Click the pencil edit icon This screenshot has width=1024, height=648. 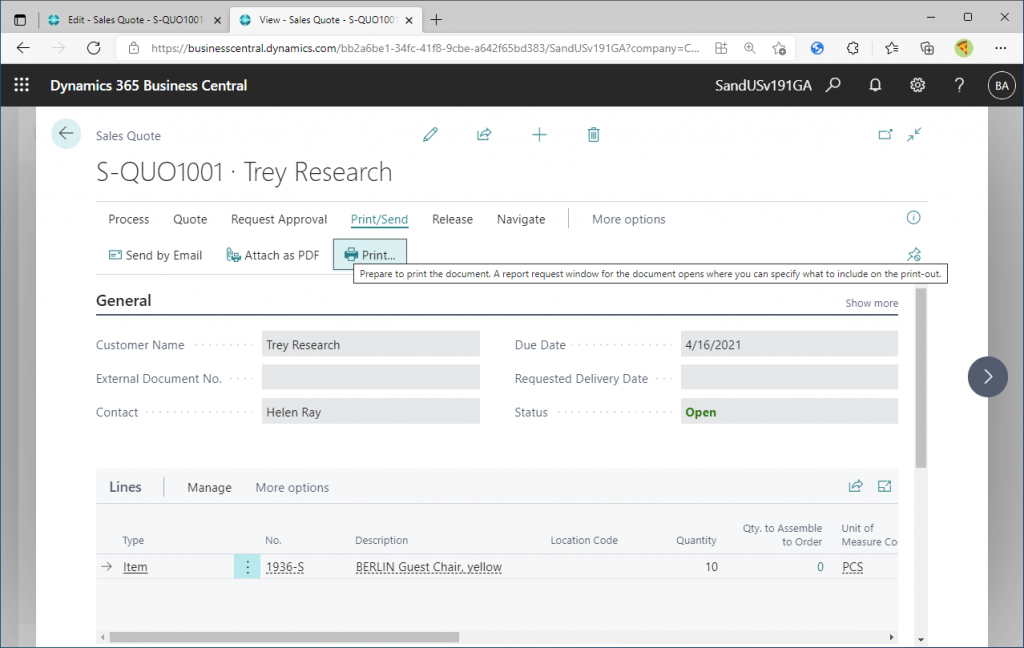(x=430, y=135)
